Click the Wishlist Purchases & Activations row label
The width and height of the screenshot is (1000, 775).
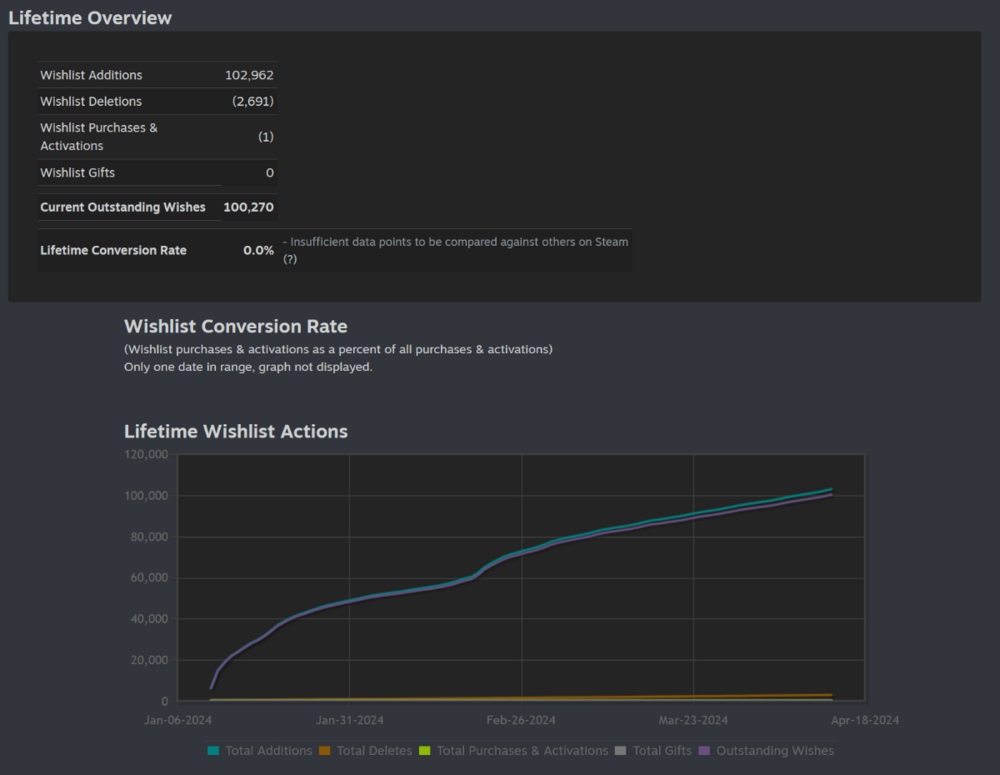99,137
